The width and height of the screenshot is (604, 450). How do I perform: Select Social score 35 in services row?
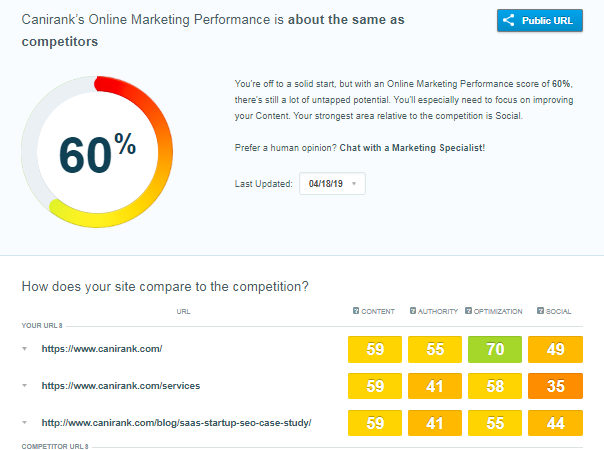[555, 386]
